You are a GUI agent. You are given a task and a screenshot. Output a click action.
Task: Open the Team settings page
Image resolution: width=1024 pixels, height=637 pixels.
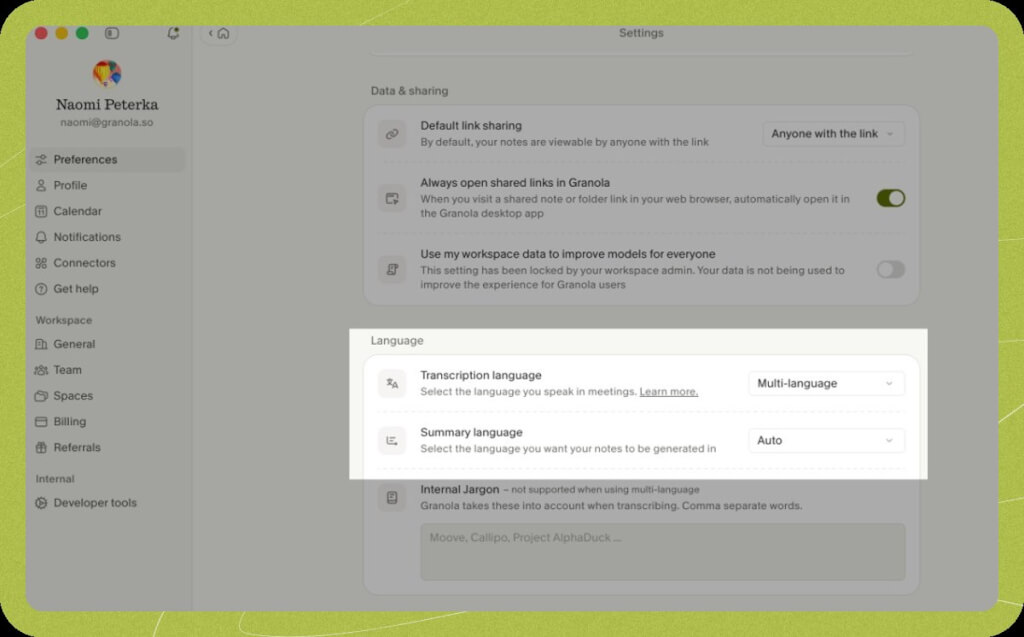point(108,370)
